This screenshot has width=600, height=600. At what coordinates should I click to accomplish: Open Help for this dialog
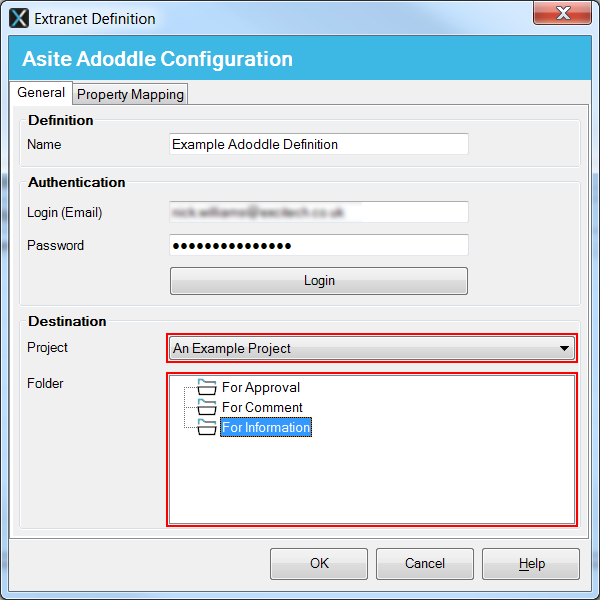point(531,564)
